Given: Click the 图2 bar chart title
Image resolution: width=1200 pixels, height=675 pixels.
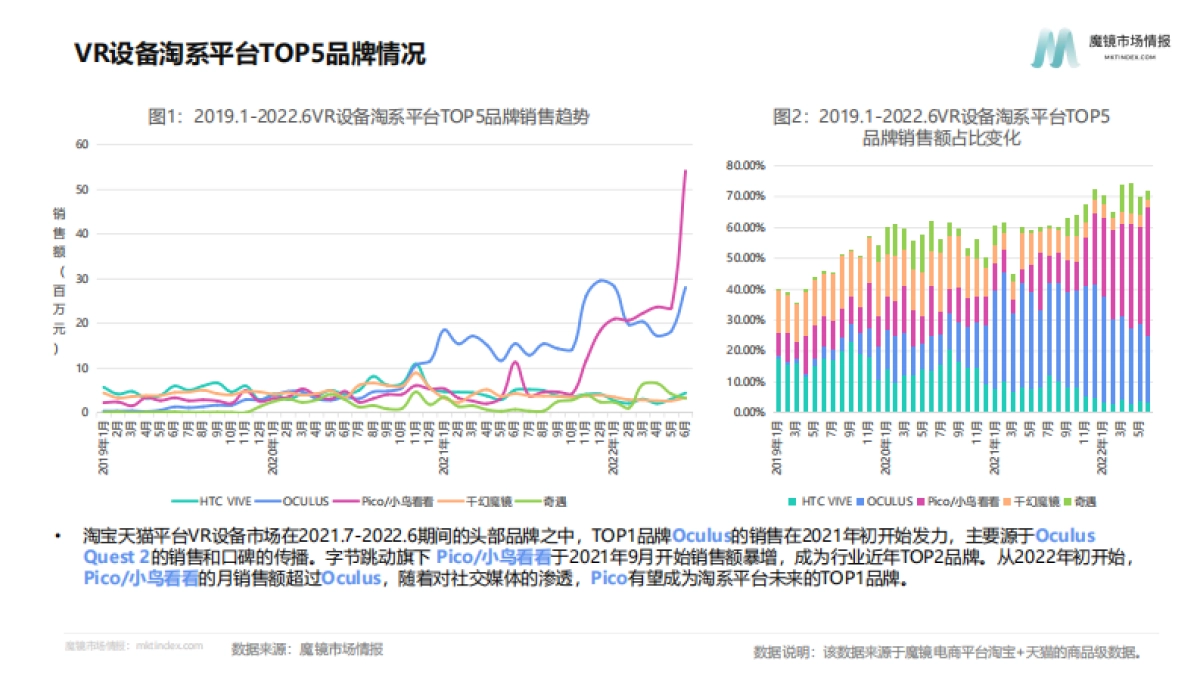Looking at the screenshot, I should tap(941, 127).
